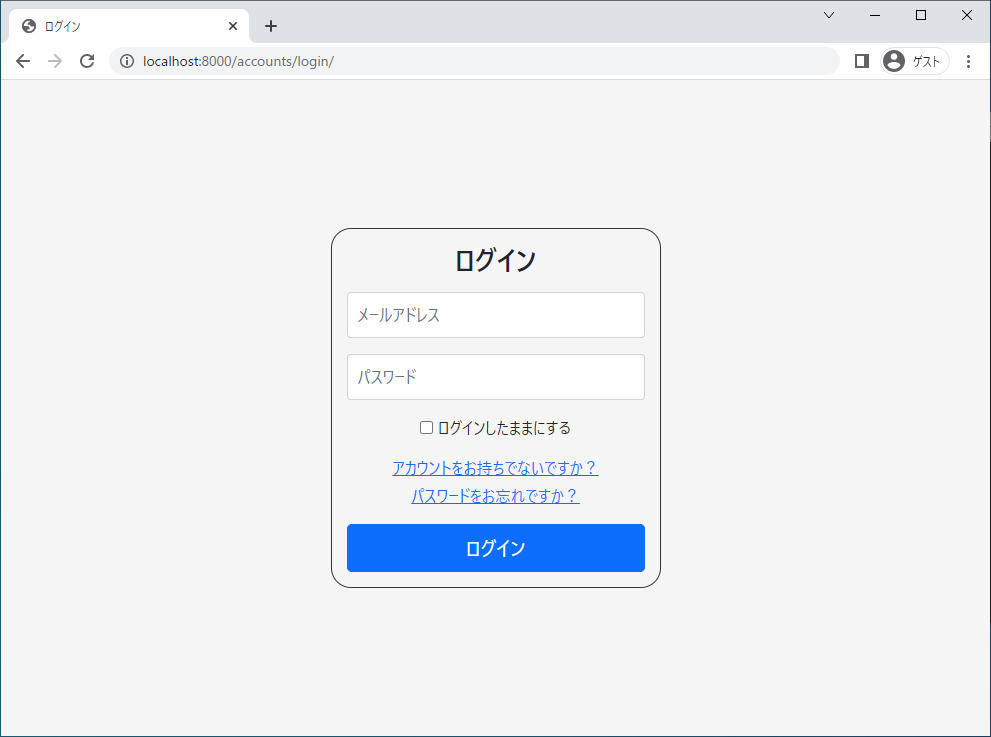
Task: Open the ゲスト profile icon
Action: point(894,61)
